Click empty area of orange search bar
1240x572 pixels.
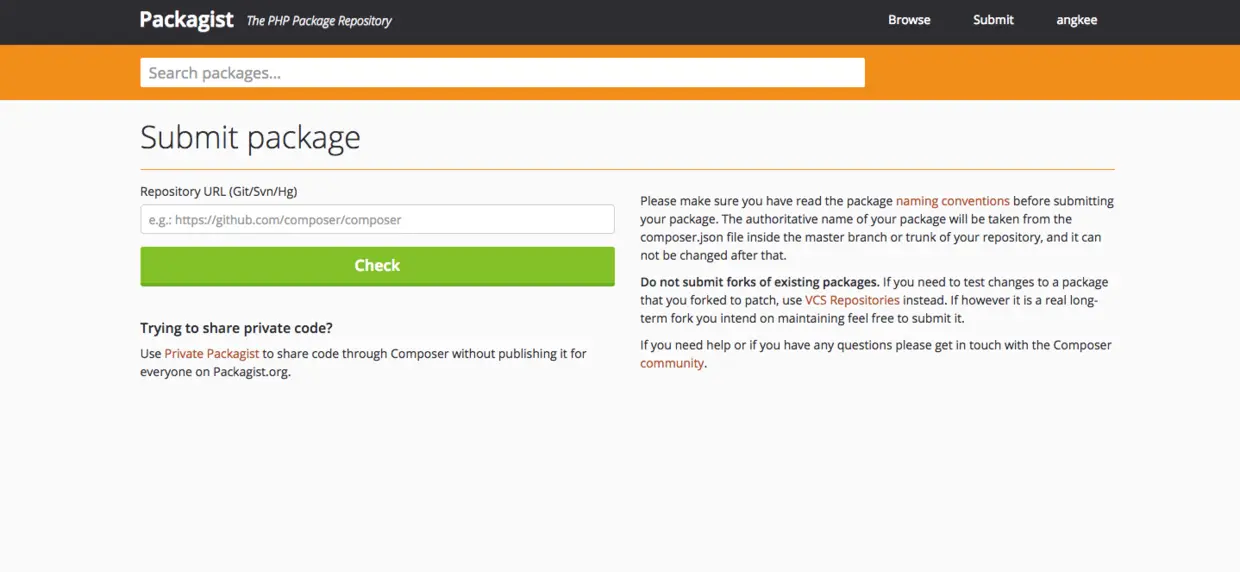[x=1000, y=73]
